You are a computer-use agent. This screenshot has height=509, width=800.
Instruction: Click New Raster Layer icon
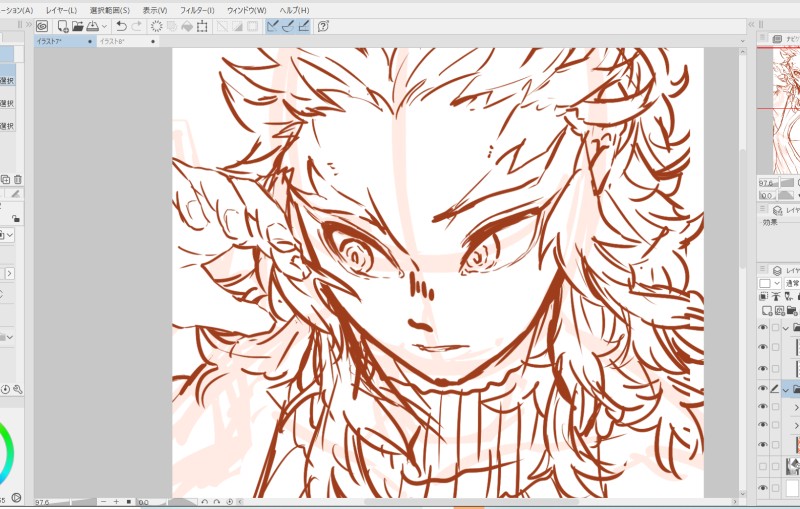tap(767, 310)
